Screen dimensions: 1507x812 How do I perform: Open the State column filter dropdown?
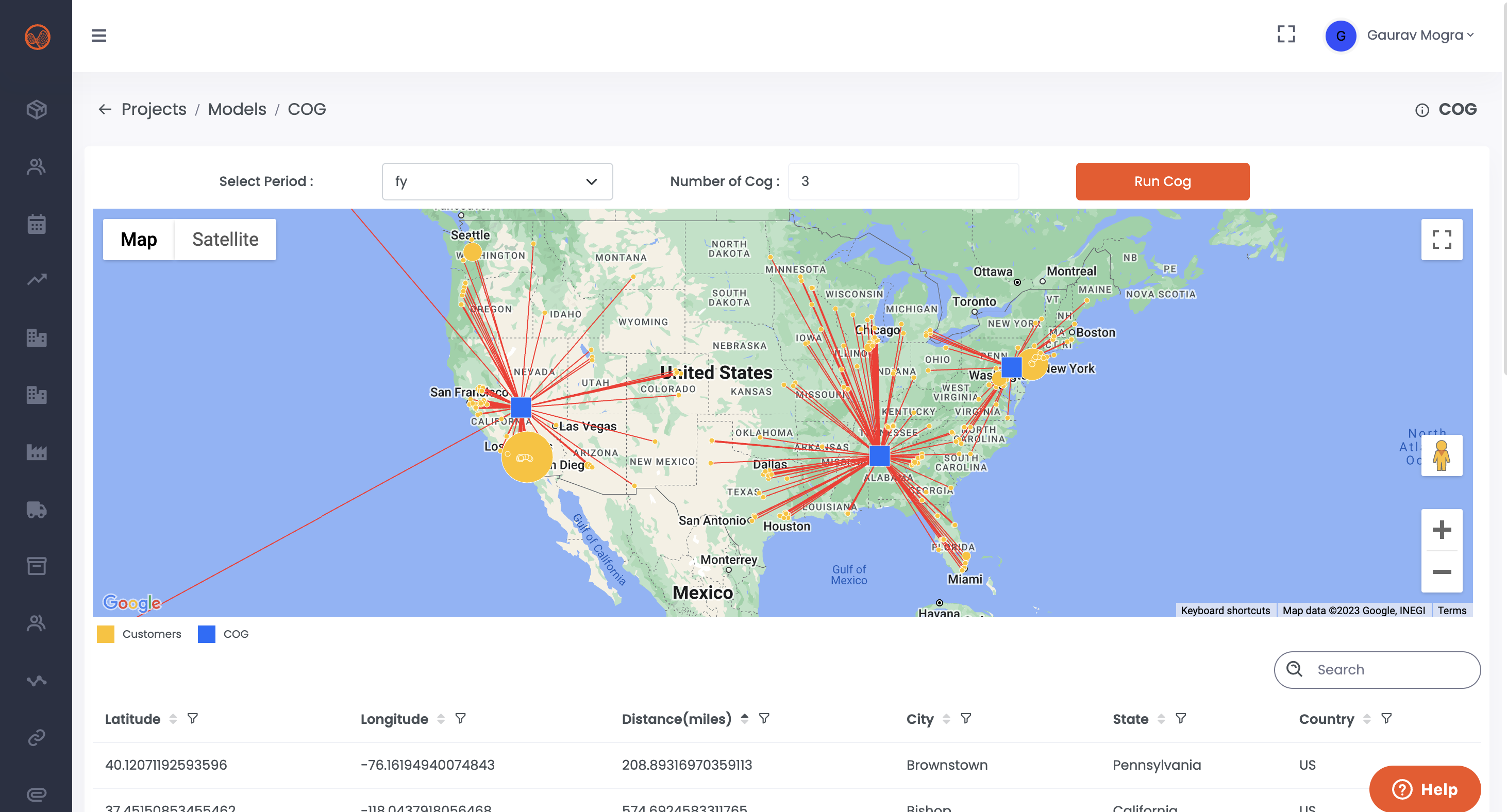click(1181, 718)
